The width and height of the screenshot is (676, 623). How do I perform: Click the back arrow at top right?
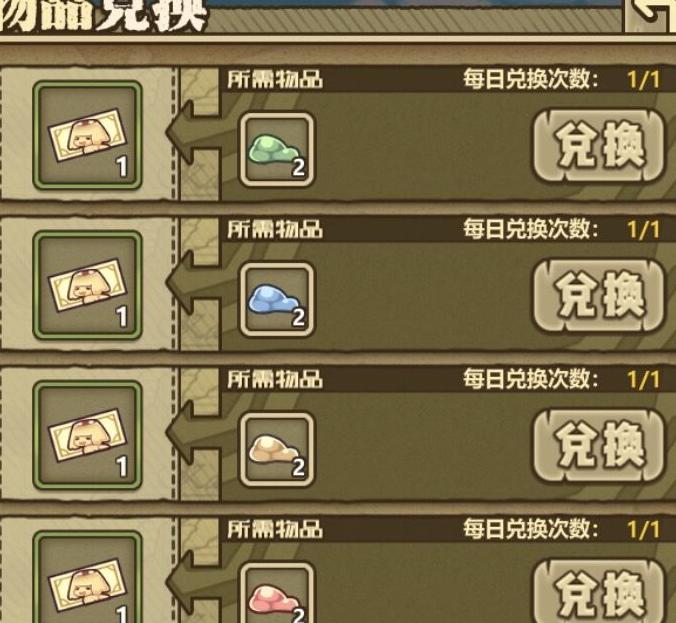pyautogui.click(x=651, y=14)
